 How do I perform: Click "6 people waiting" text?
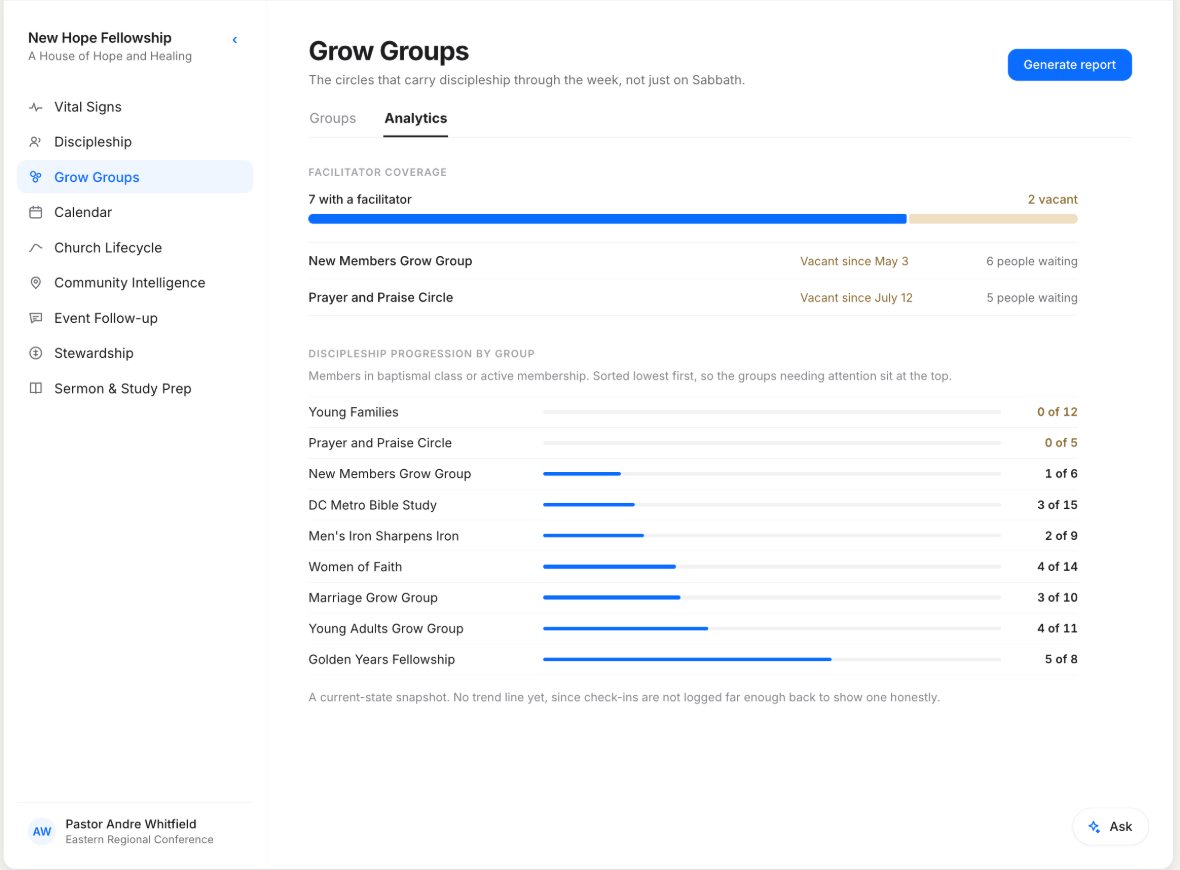click(x=1032, y=261)
